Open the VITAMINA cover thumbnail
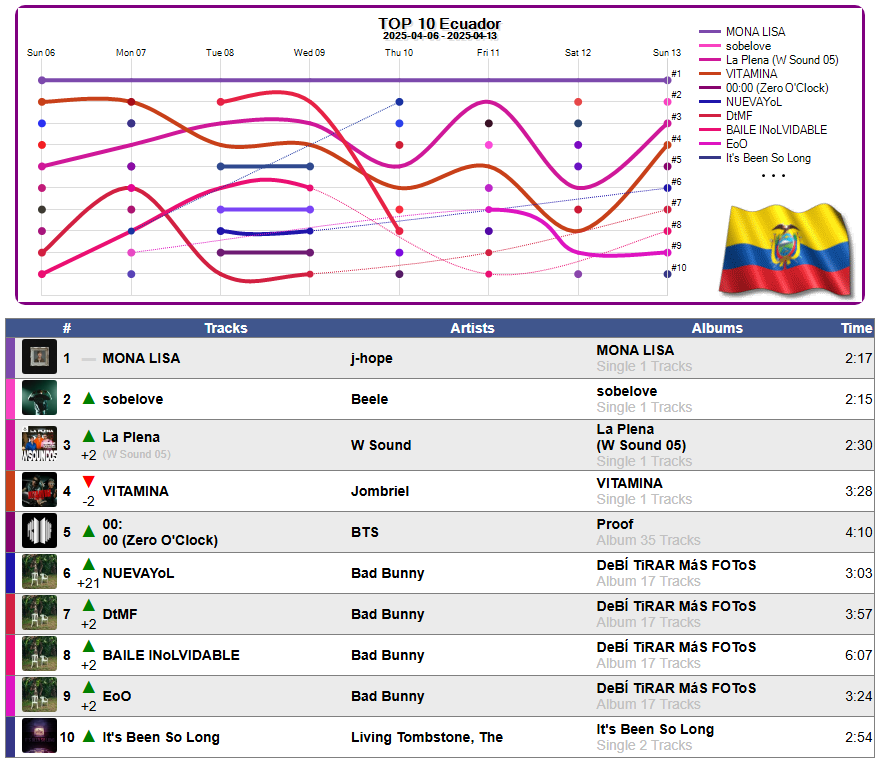 pyautogui.click(x=39, y=489)
